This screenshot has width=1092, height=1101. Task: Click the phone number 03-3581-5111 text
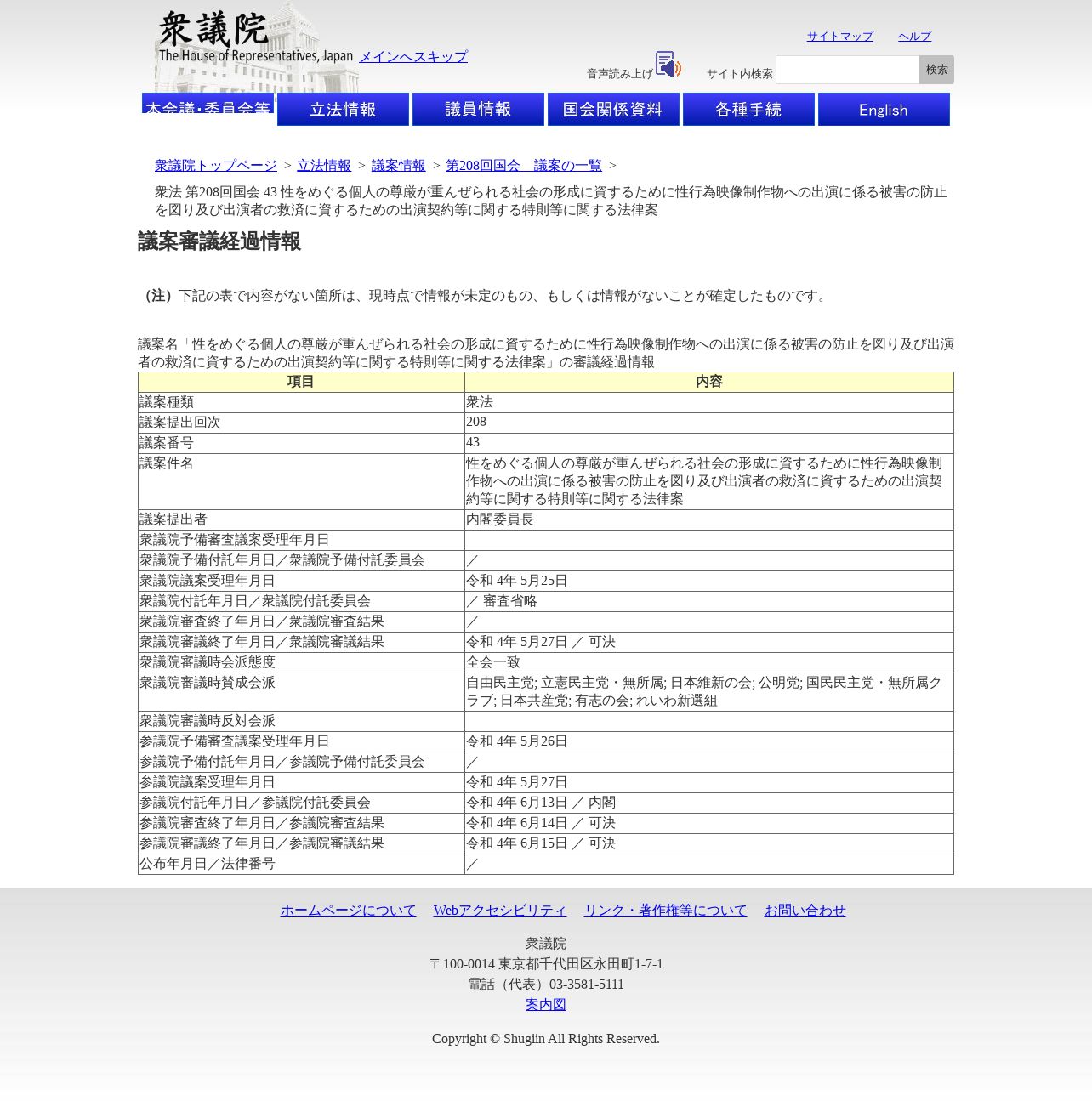pyautogui.click(x=587, y=985)
